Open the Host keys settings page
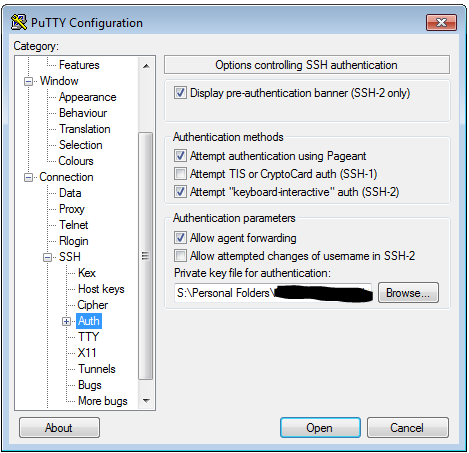 coord(101,289)
